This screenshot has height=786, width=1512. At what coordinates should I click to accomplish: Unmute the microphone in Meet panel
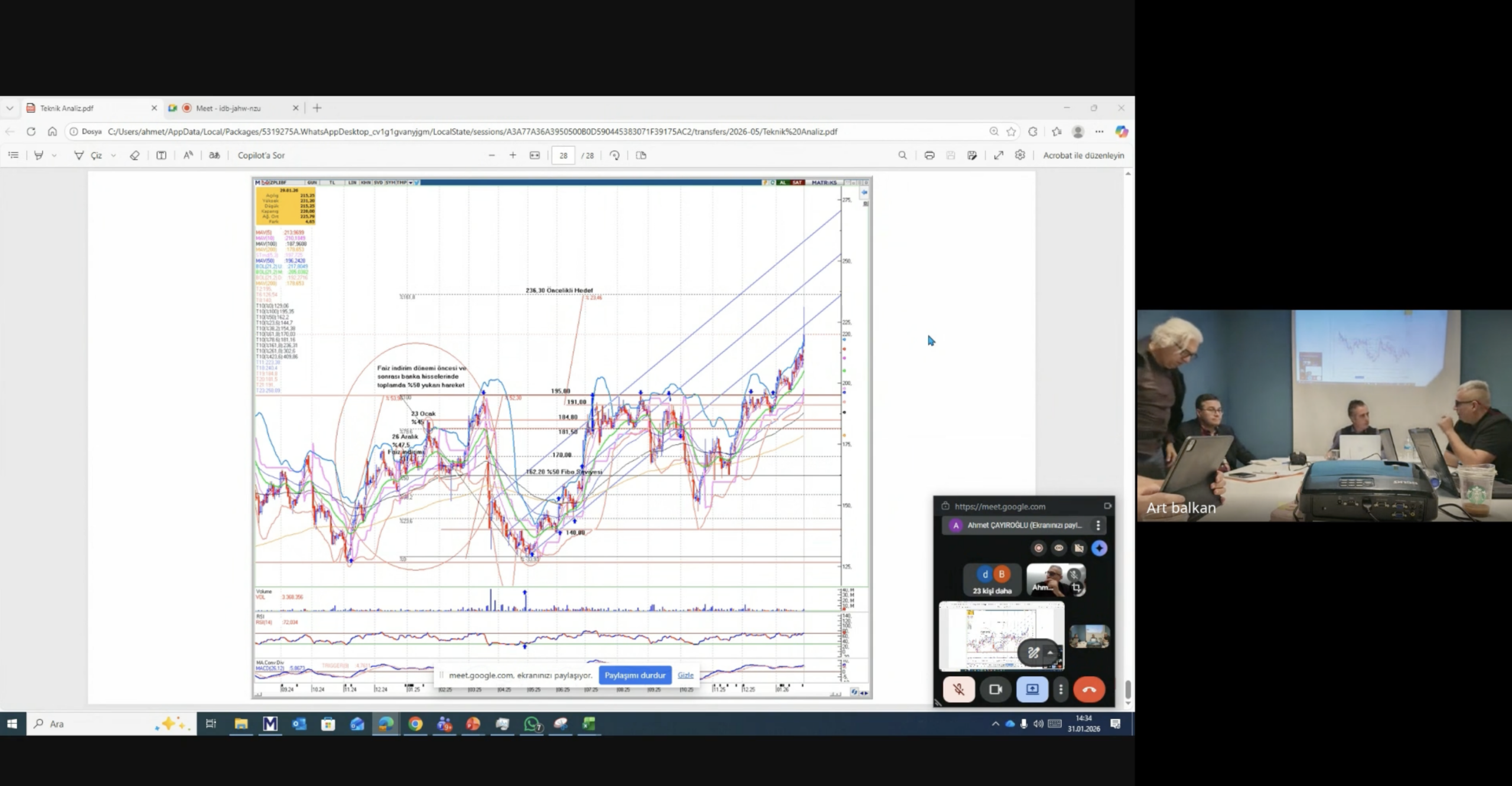pyautogui.click(x=958, y=689)
